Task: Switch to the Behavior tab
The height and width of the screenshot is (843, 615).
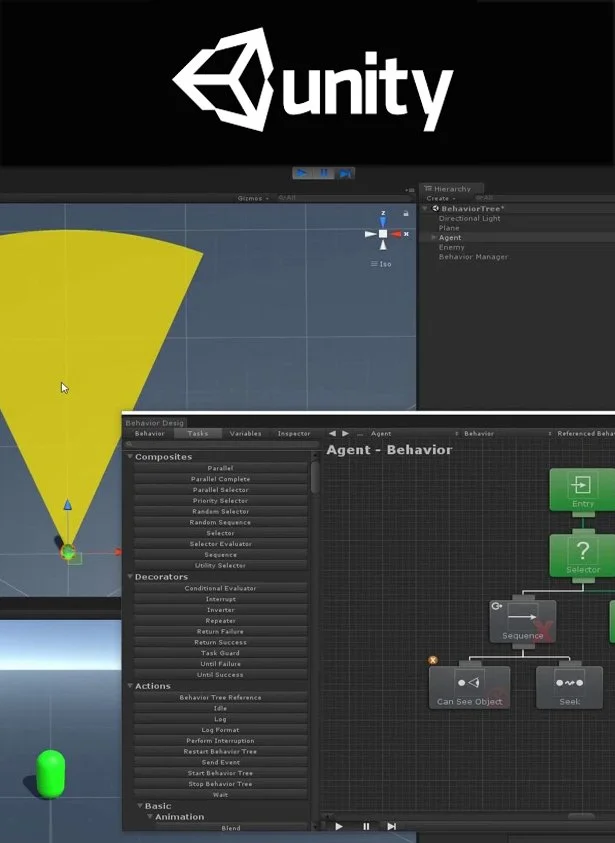Action: 149,433
